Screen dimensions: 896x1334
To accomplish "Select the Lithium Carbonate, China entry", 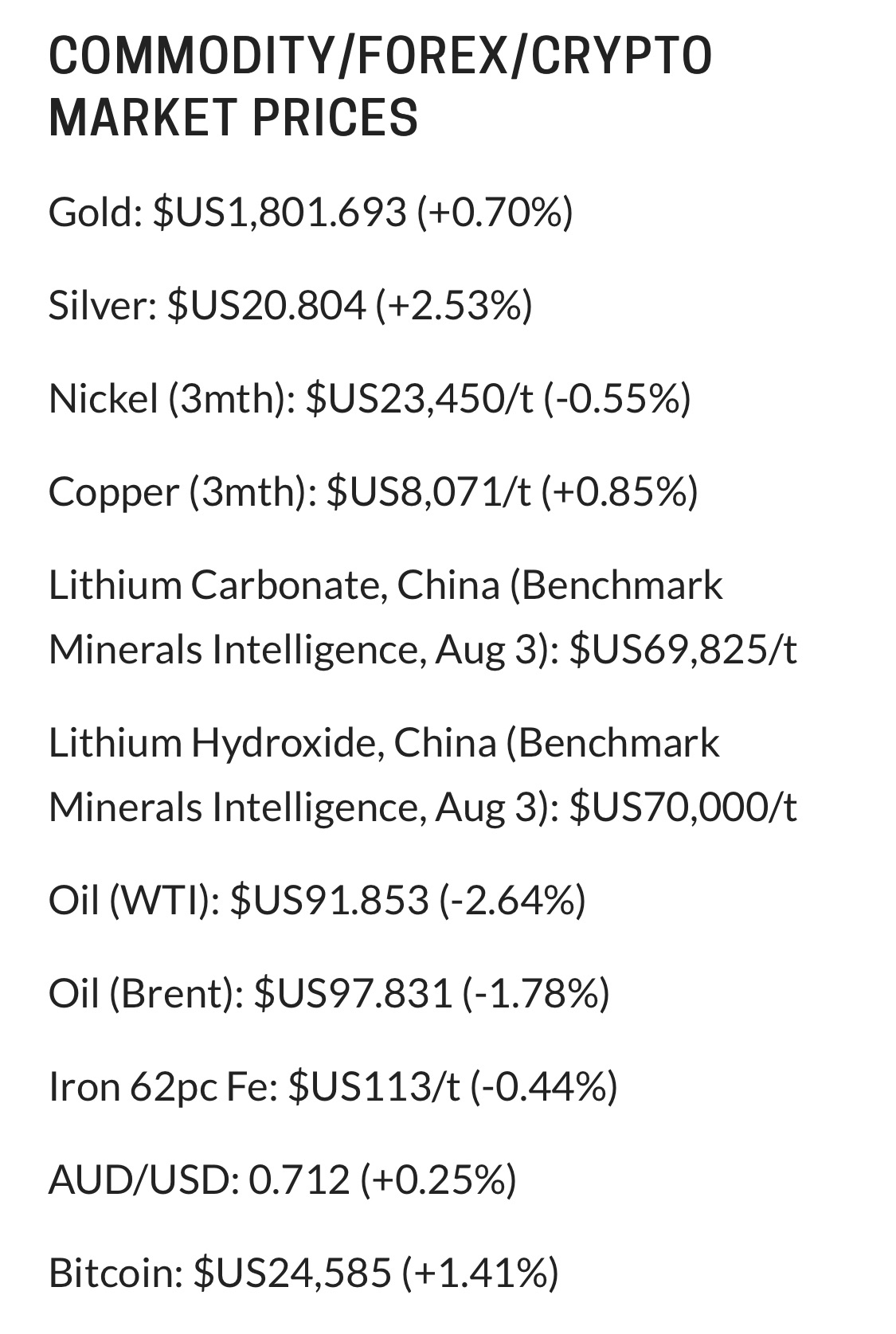I will click(423, 617).
